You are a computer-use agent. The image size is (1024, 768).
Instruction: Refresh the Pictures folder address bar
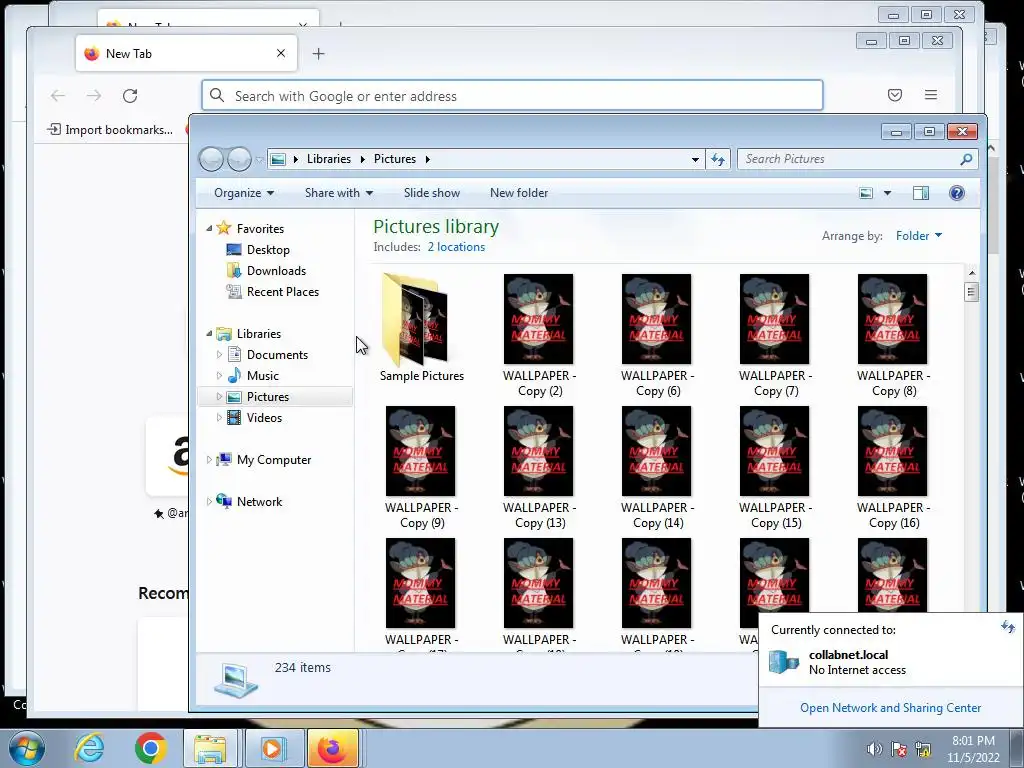click(718, 159)
